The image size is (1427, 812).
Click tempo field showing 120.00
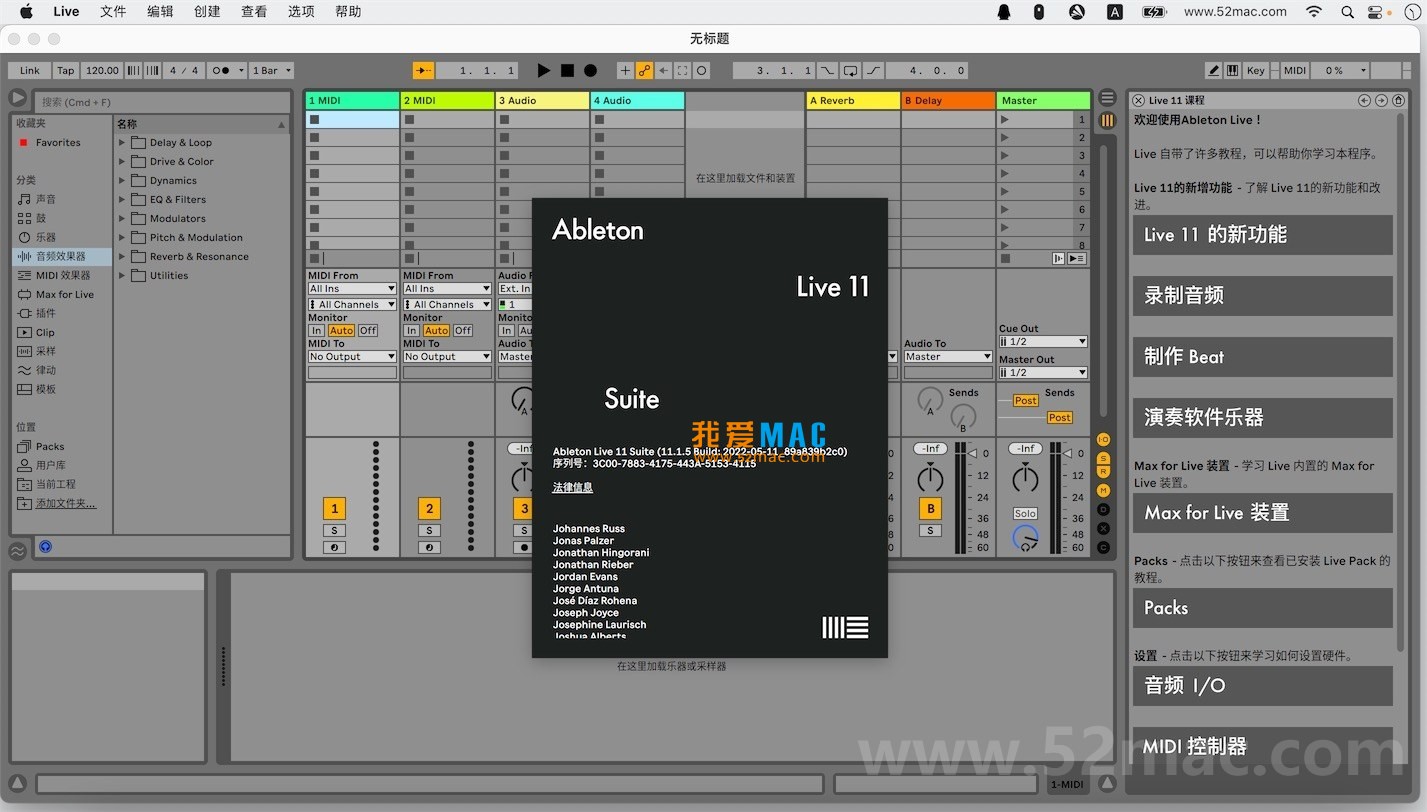(x=102, y=71)
